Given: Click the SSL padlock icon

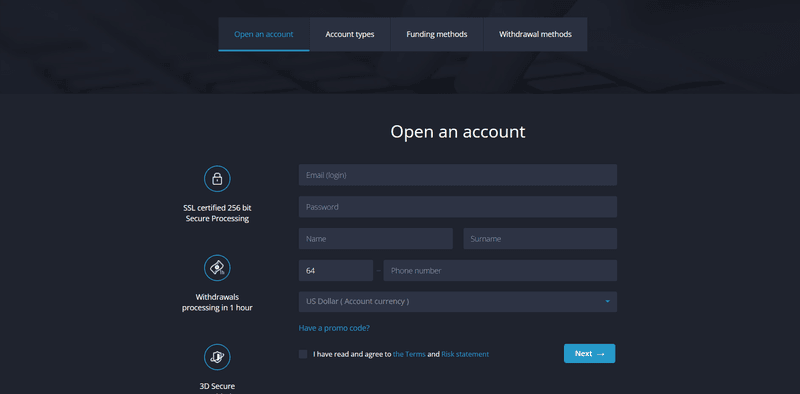Looking at the screenshot, I should pyautogui.click(x=217, y=179).
